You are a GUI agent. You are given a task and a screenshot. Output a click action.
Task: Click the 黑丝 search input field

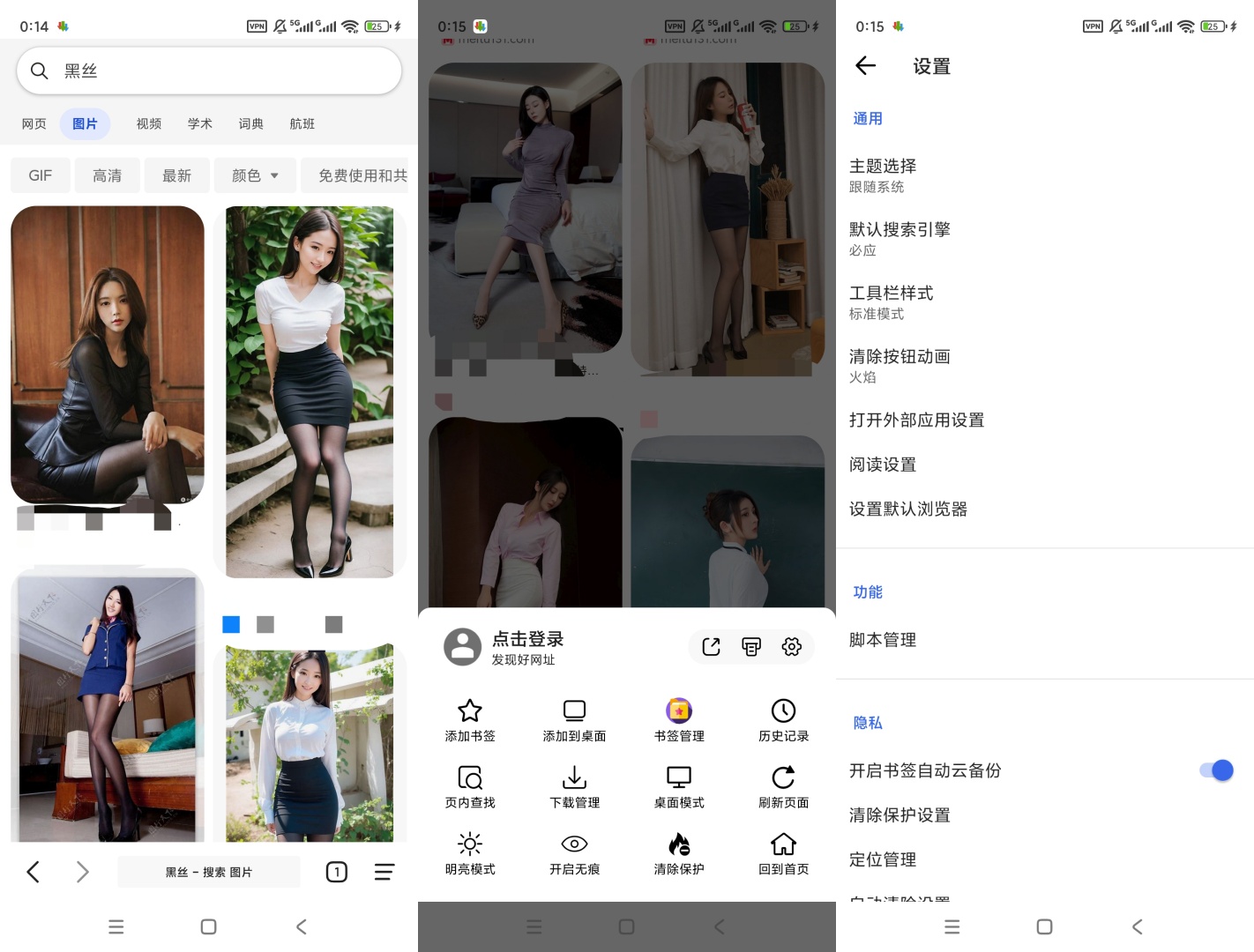(209, 71)
